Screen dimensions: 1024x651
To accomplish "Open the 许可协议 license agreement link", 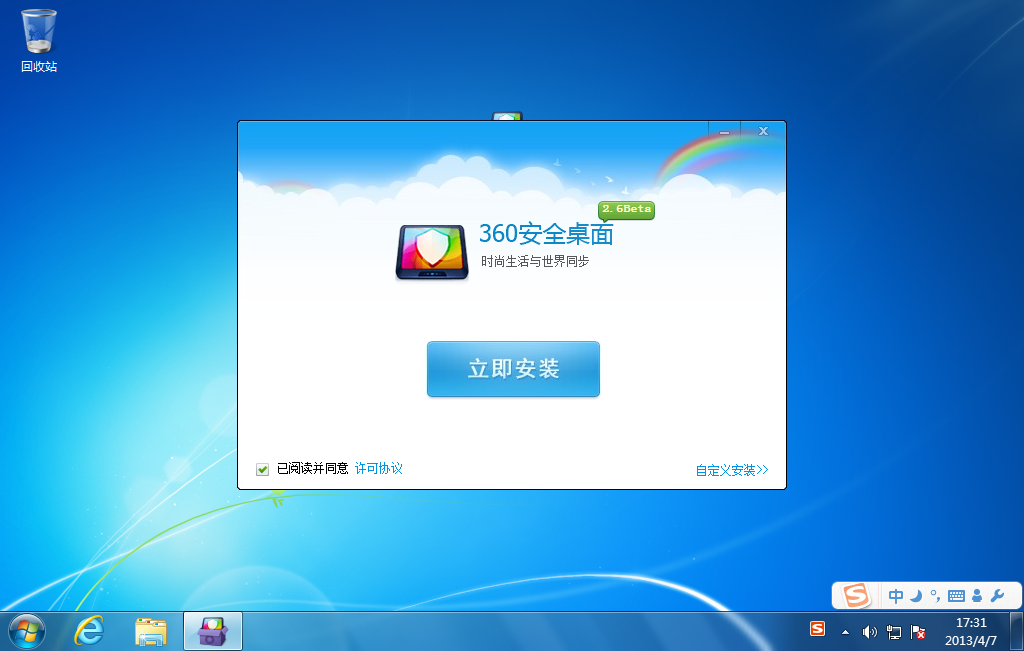I will pos(379,468).
